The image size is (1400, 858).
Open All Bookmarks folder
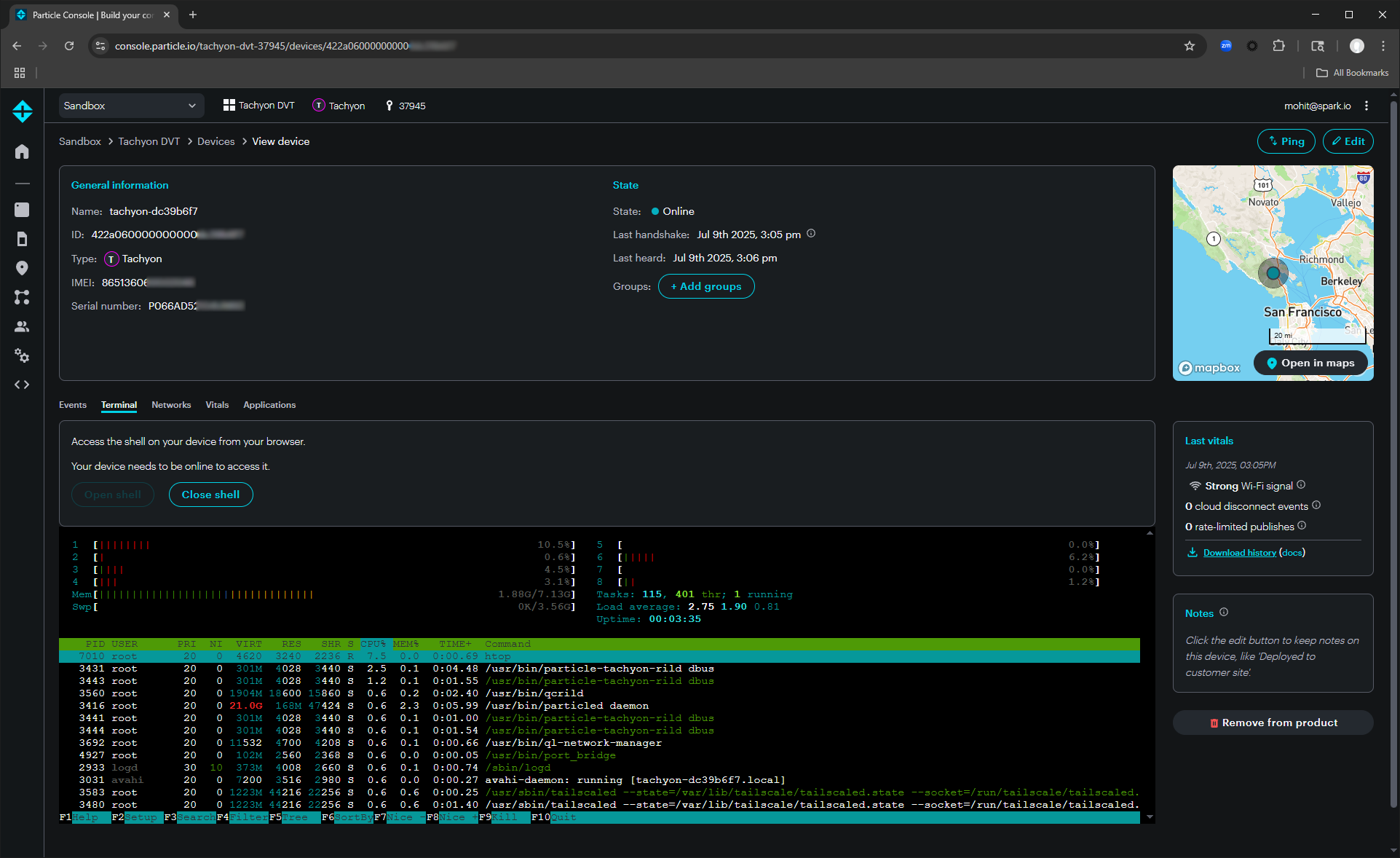[1353, 73]
